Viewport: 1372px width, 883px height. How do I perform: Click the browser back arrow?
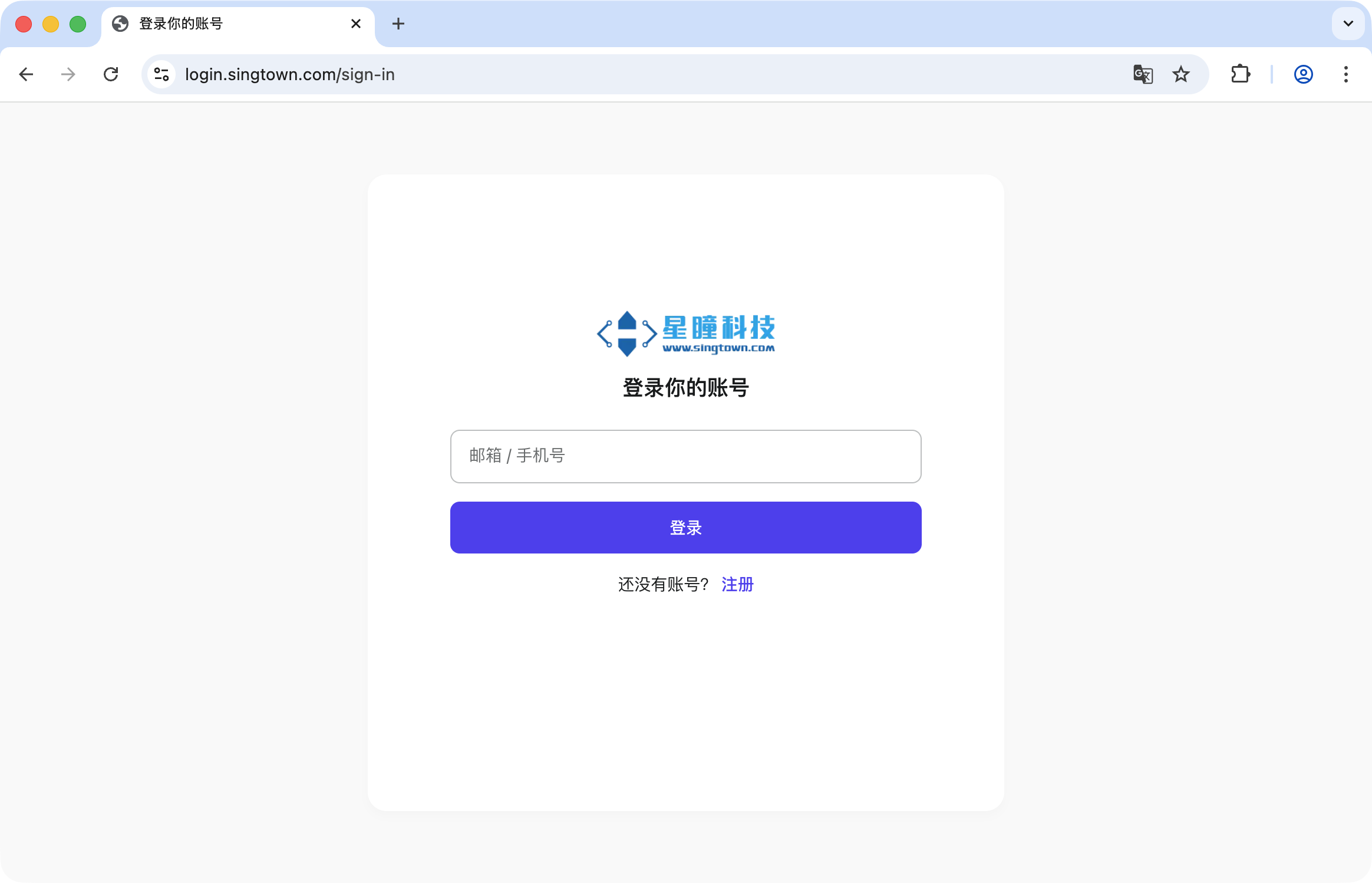26,74
